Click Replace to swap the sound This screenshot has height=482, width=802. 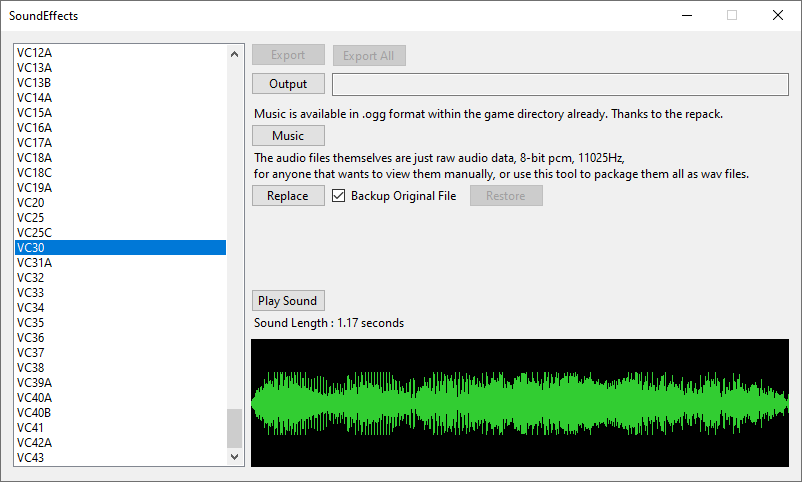tap(288, 195)
